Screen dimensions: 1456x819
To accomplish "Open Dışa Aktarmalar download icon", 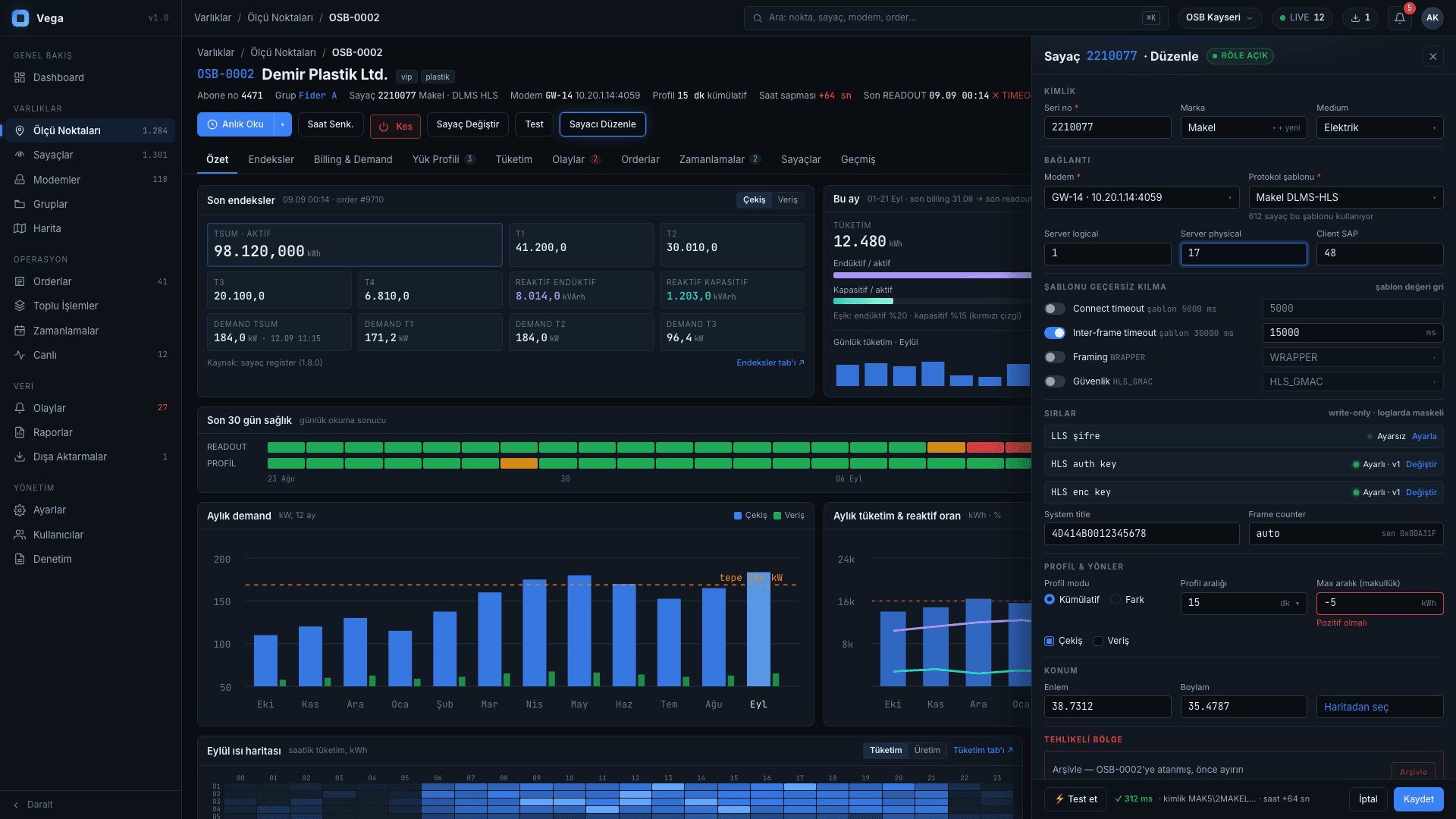I will [20, 457].
